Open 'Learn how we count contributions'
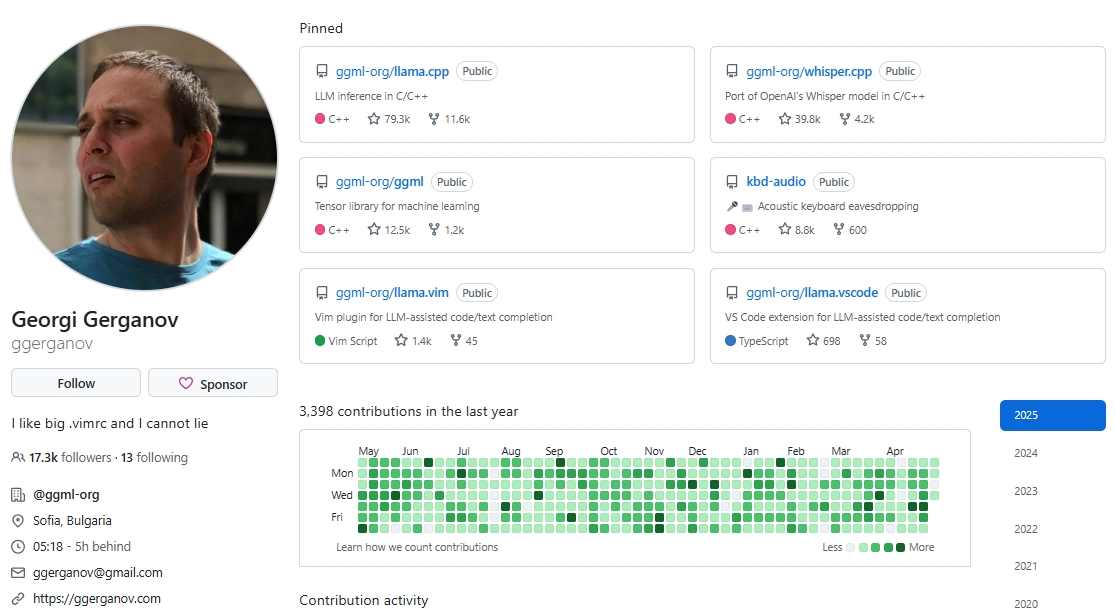1115x616 pixels. 417,547
